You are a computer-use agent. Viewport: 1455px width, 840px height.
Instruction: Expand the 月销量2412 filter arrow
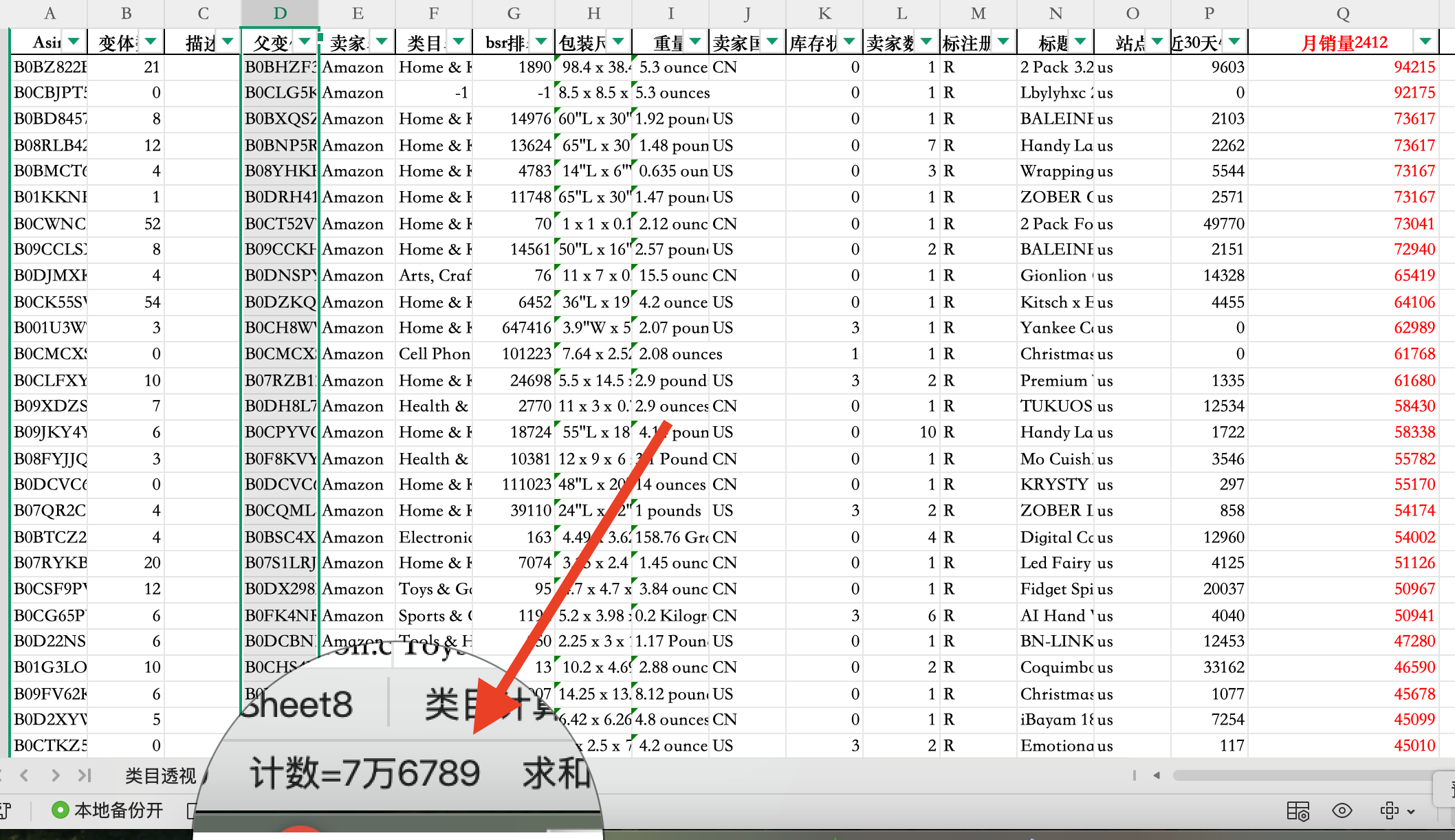1425,42
